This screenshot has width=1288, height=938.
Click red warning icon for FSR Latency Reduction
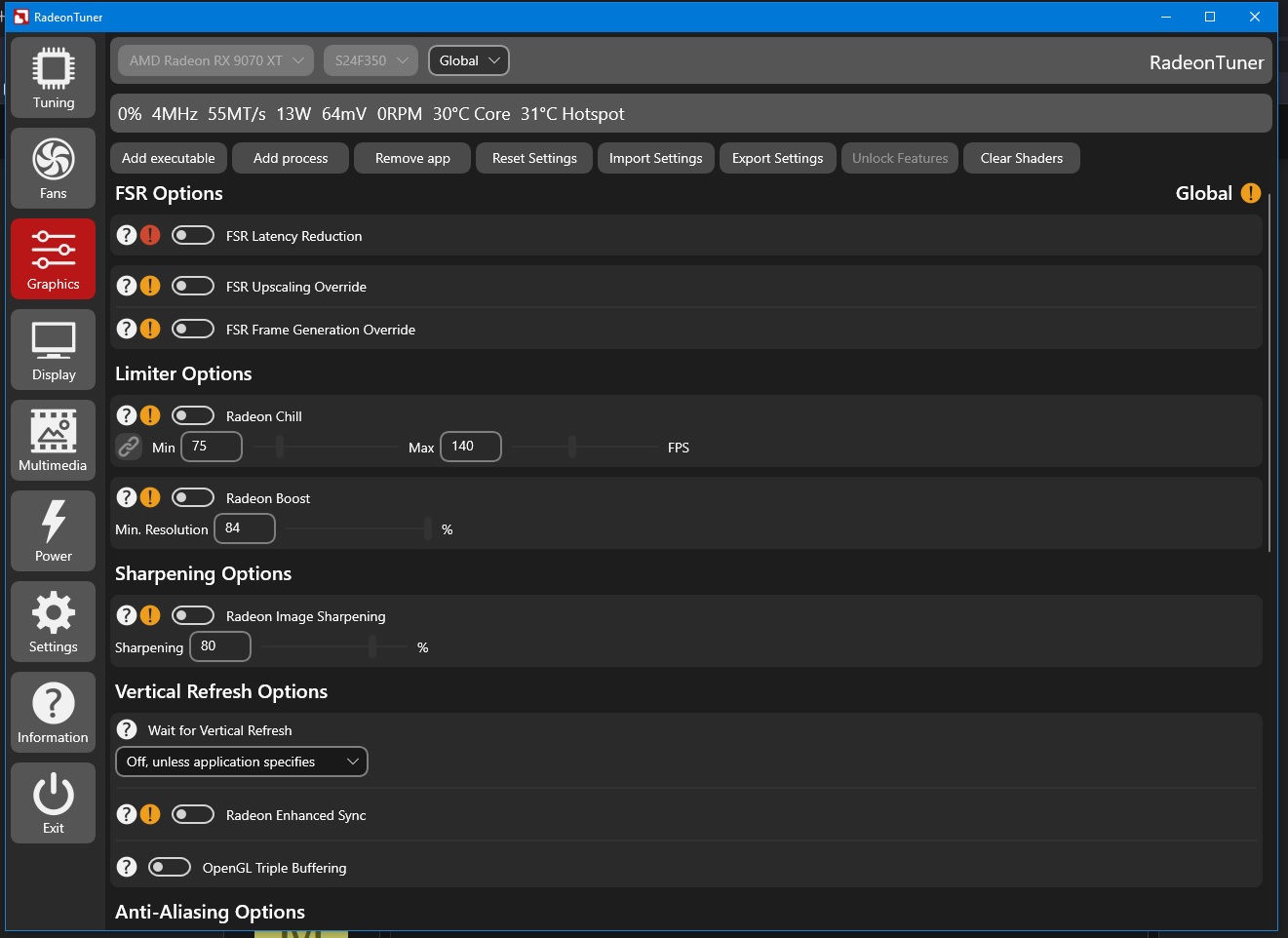coord(150,235)
